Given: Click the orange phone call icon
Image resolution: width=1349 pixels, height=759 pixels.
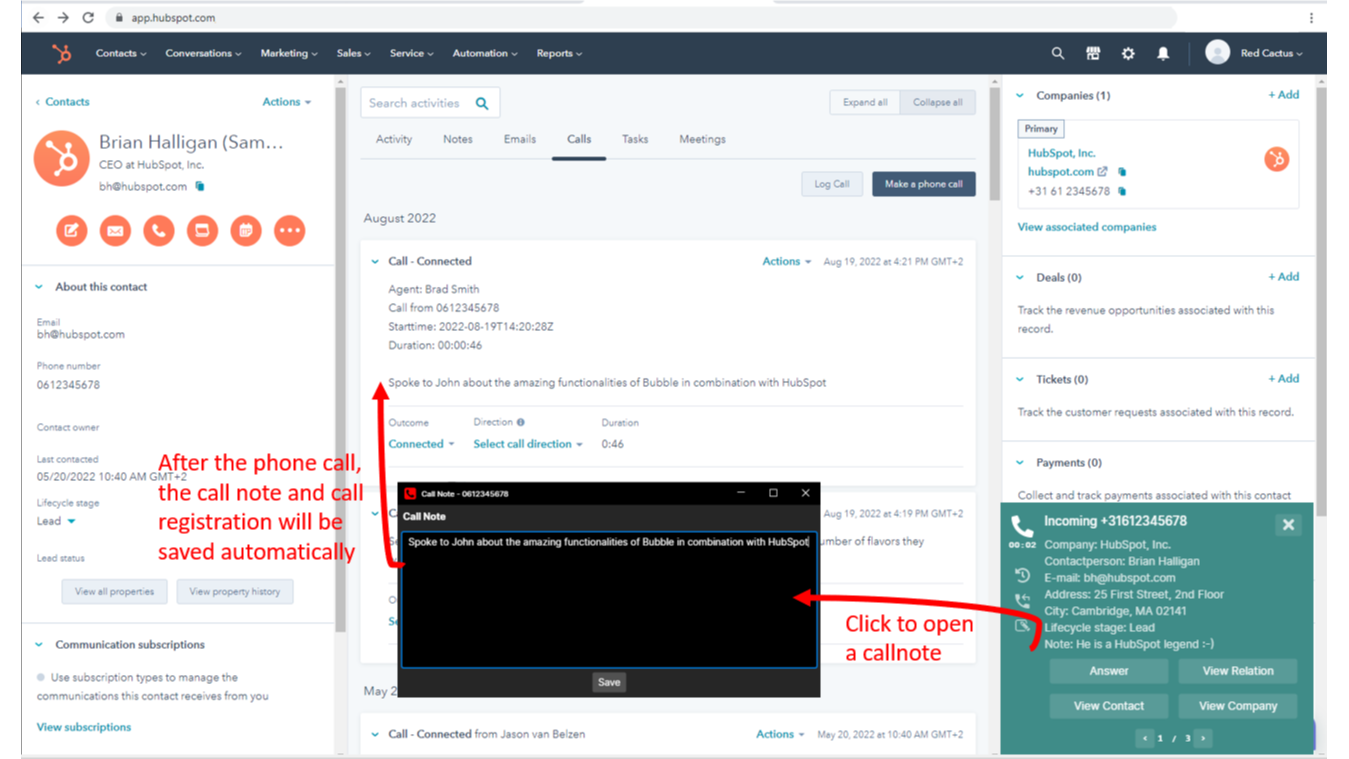Looking at the screenshot, I should pos(159,231).
